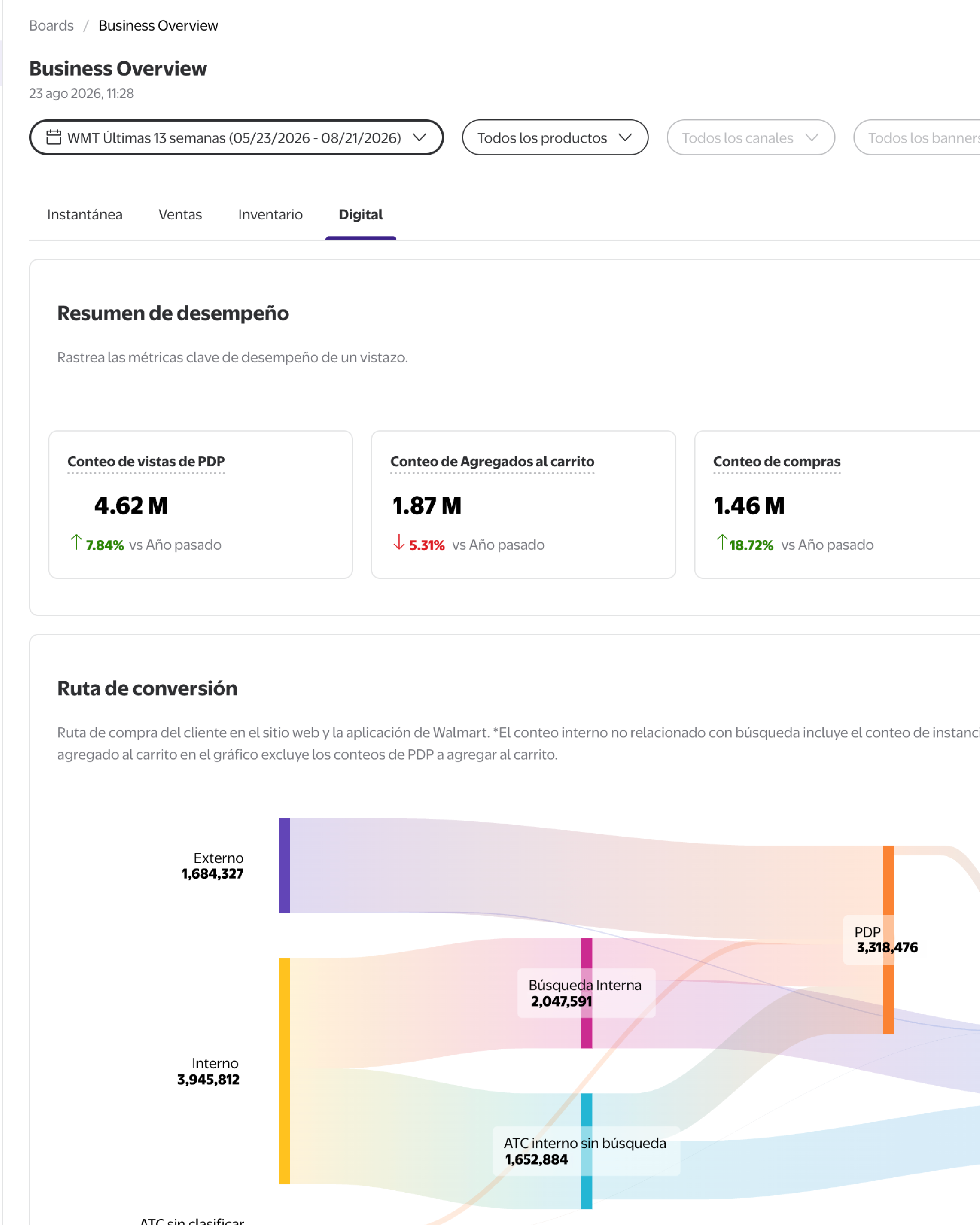Click the green up arrow beside 18.72%
980x1225 pixels.
[x=722, y=542]
